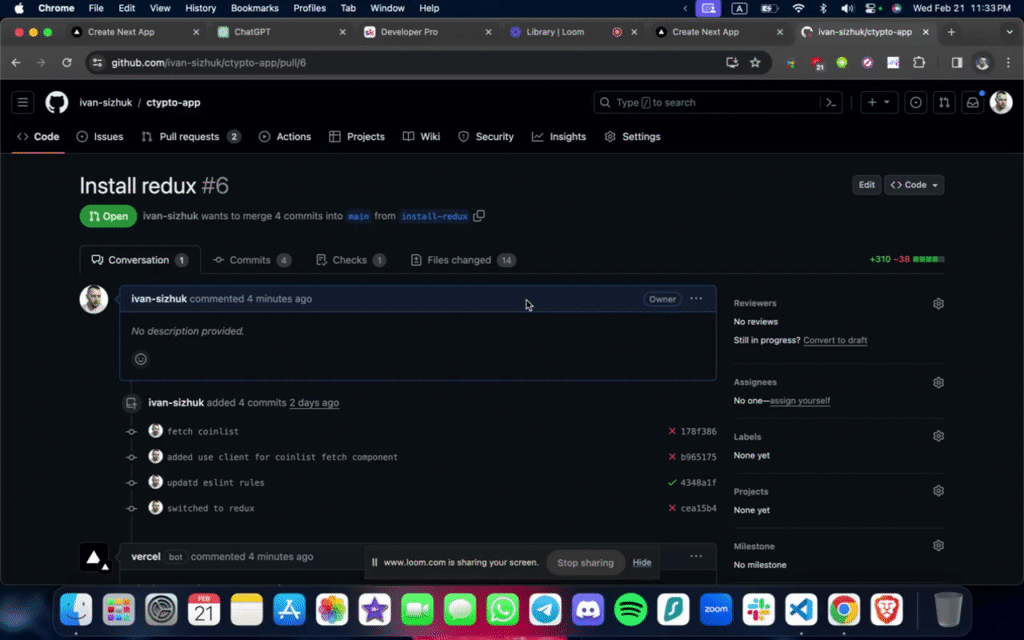
Task: Click inside the Type to search field
Action: (x=700, y=102)
